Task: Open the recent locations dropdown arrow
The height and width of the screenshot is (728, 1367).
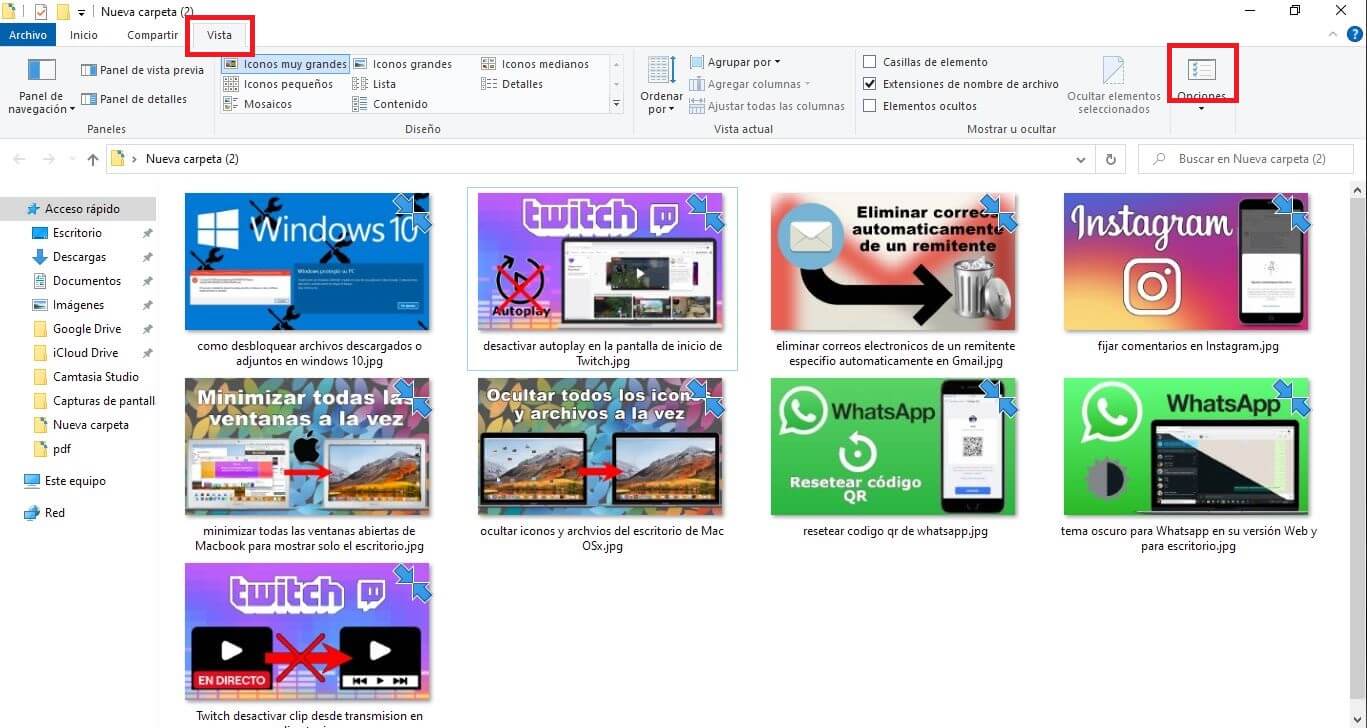Action: [x=72, y=160]
